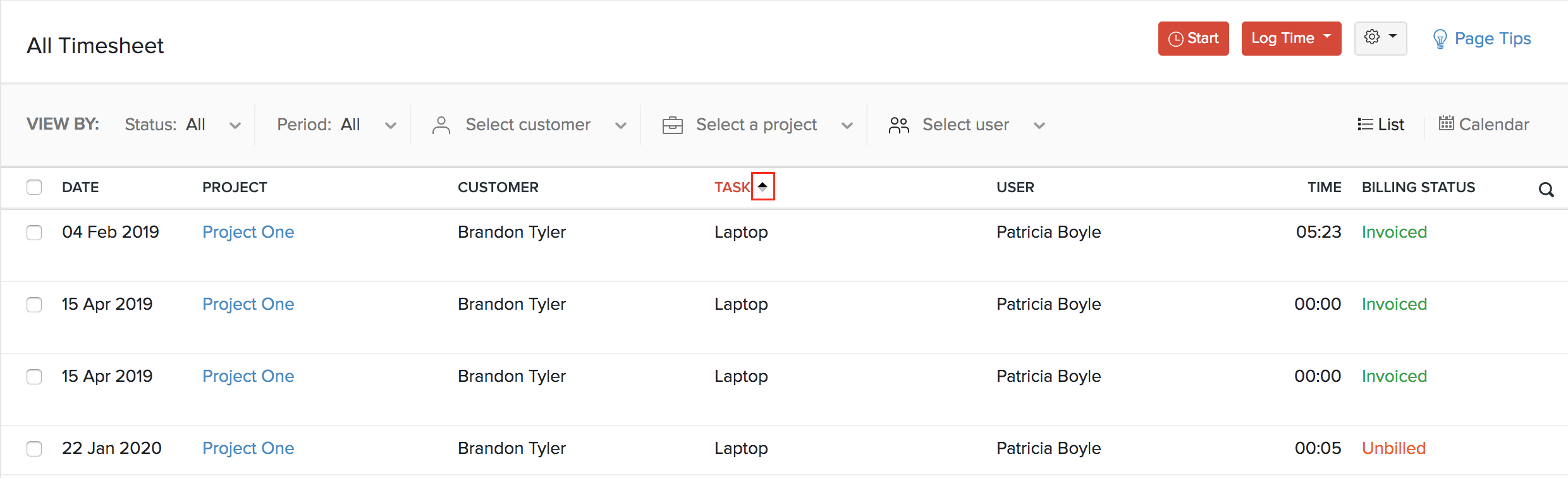The width and height of the screenshot is (1568, 478).
Task: Click the clock icon on Start button
Action: click(1175, 39)
